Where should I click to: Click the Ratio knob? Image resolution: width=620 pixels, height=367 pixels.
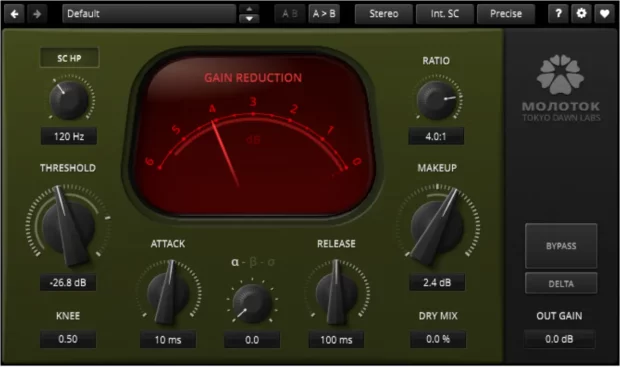pos(437,100)
